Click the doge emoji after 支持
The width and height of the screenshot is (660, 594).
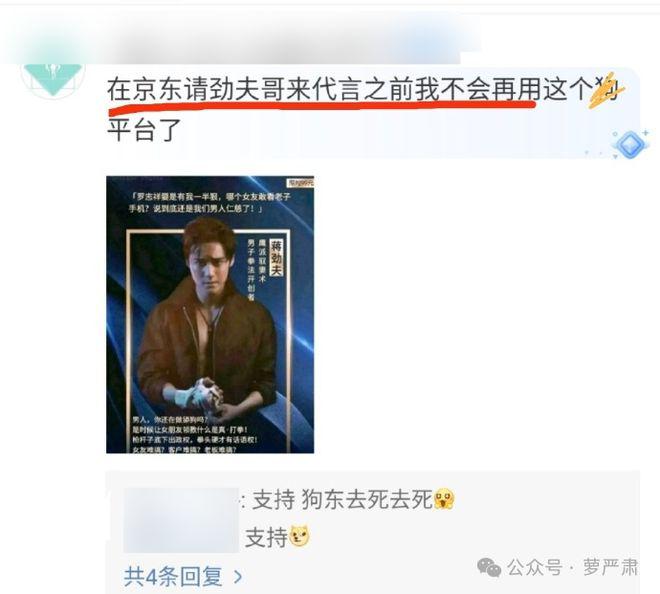300,536
